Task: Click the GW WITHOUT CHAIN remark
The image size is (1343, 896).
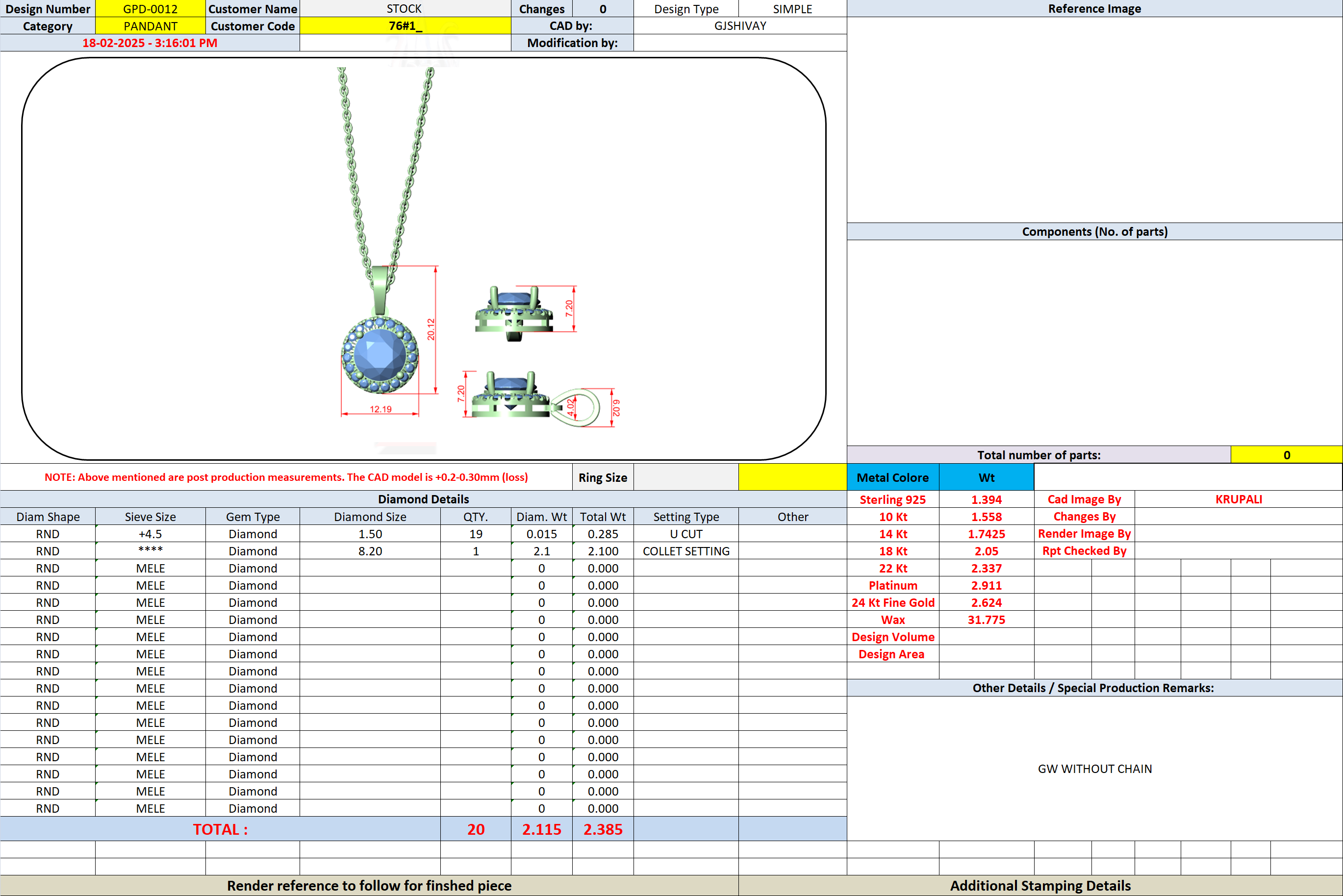Action: point(1094,769)
